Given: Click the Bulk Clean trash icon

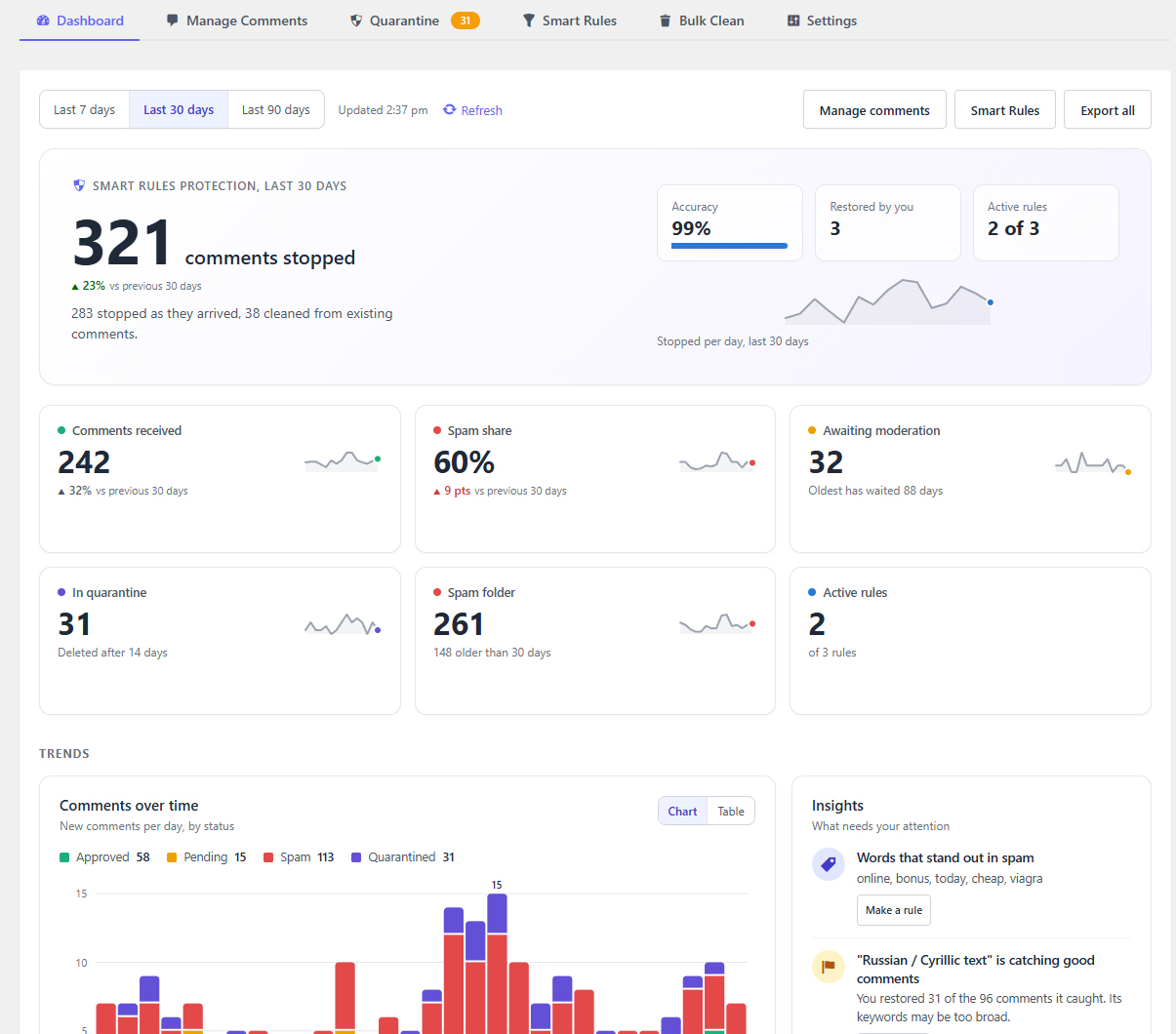Looking at the screenshot, I should pyautogui.click(x=666, y=20).
